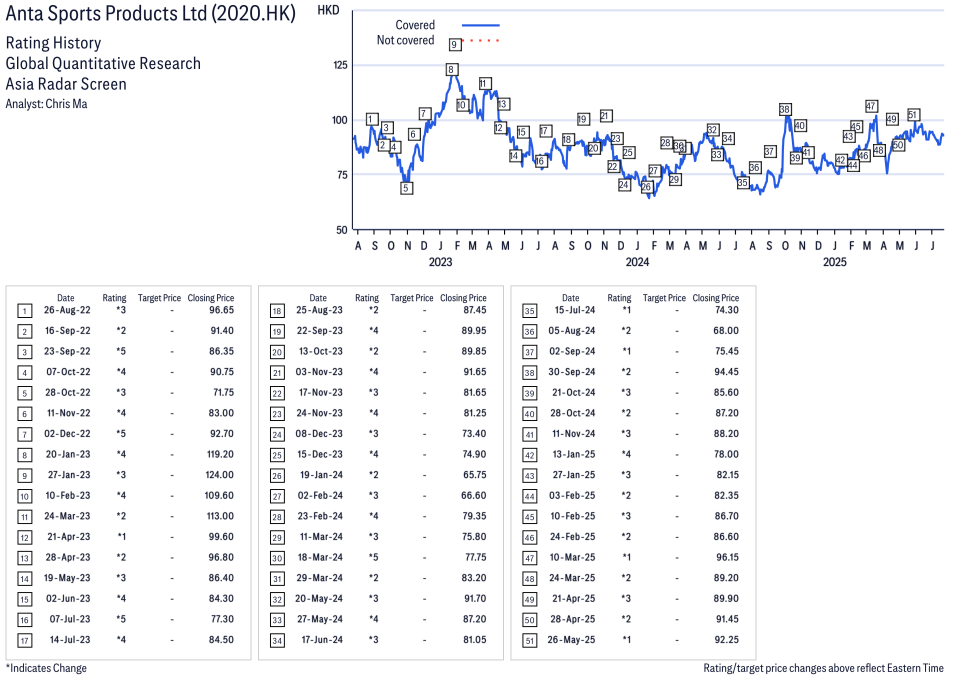Image resolution: width=955 pixels, height=675 pixels.
Task: Click the date '18-Mar-24'
Action: pos(320,557)
